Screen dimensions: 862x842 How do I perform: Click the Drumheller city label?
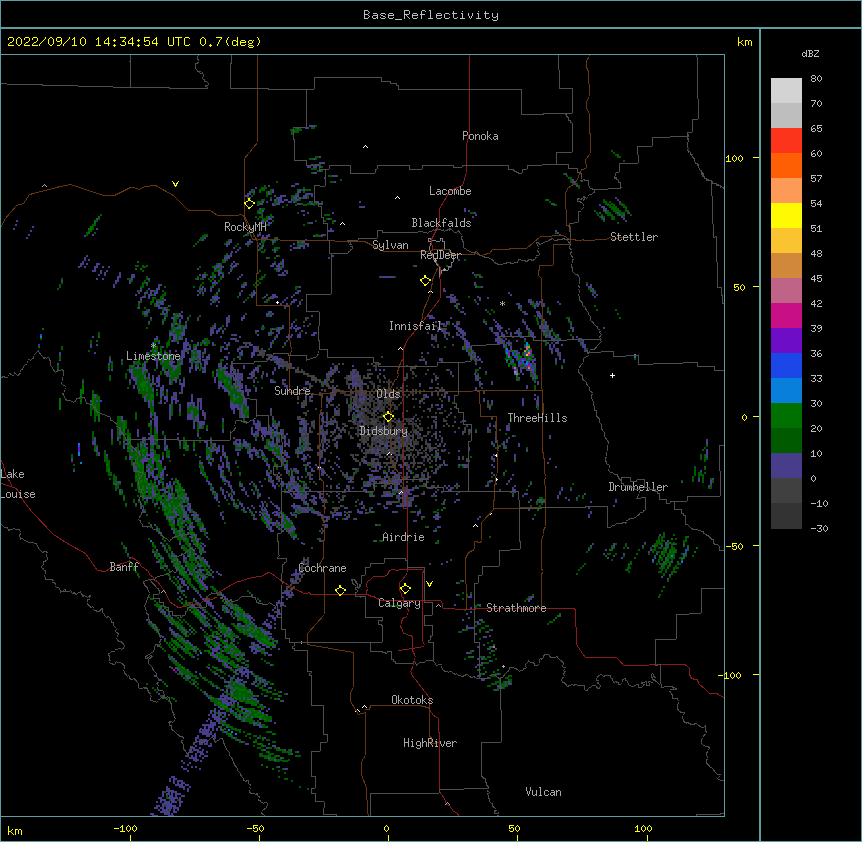(638, 487)
